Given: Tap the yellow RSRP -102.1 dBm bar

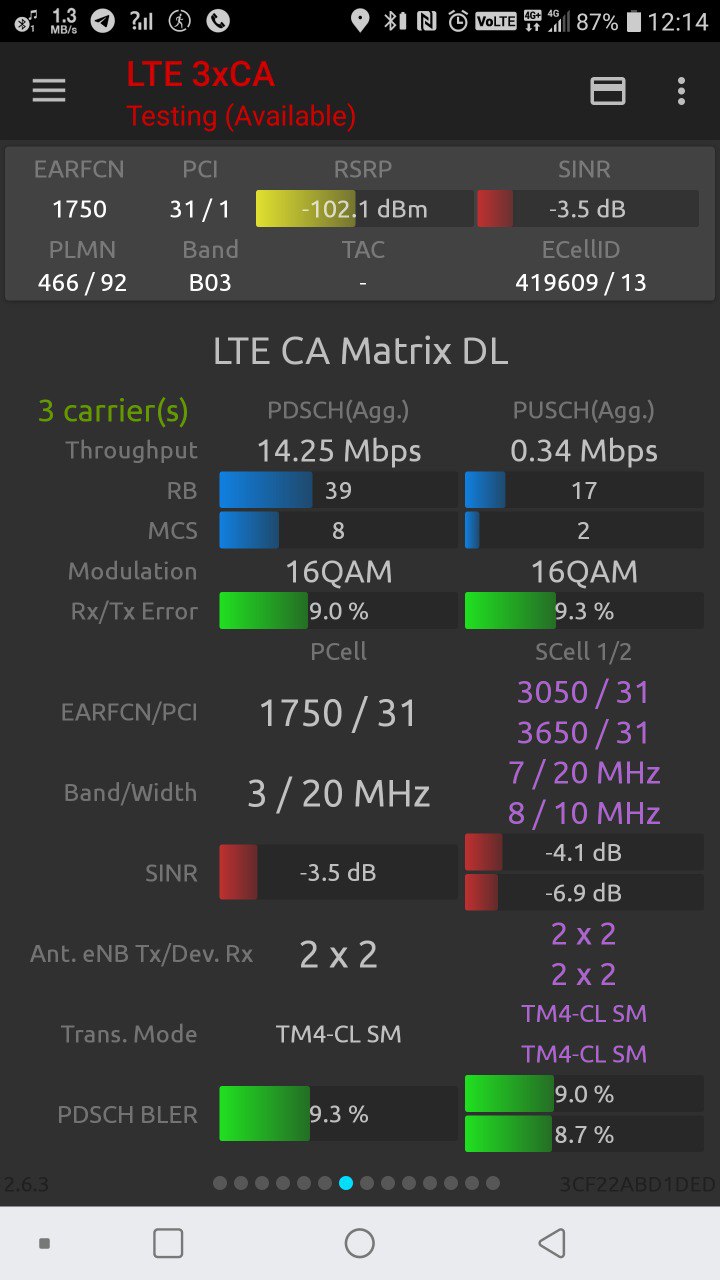Looking at the screenshot, I should (364, 209).
